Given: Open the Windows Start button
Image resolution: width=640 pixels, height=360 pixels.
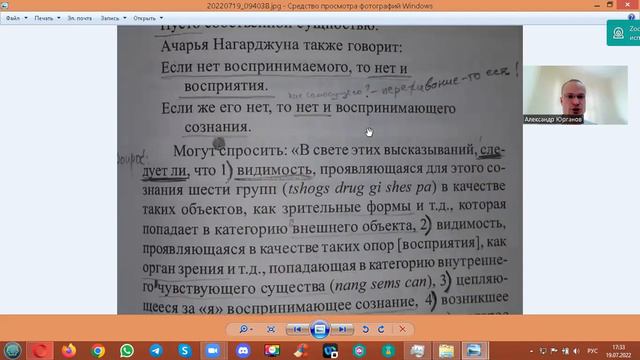Looking at the screenshot, I should pos(13,351).
